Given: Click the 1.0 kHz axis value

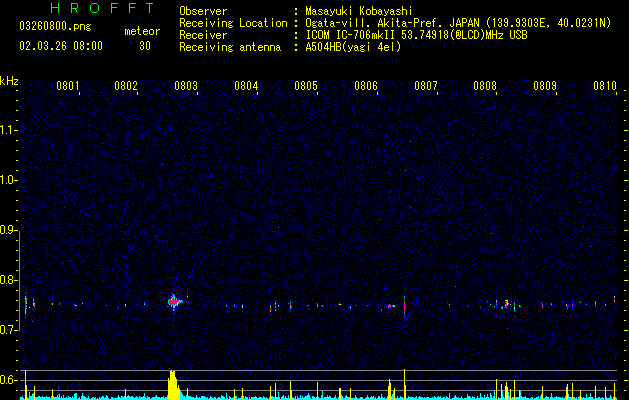Looking at the screenshot, I should (8, 180).
